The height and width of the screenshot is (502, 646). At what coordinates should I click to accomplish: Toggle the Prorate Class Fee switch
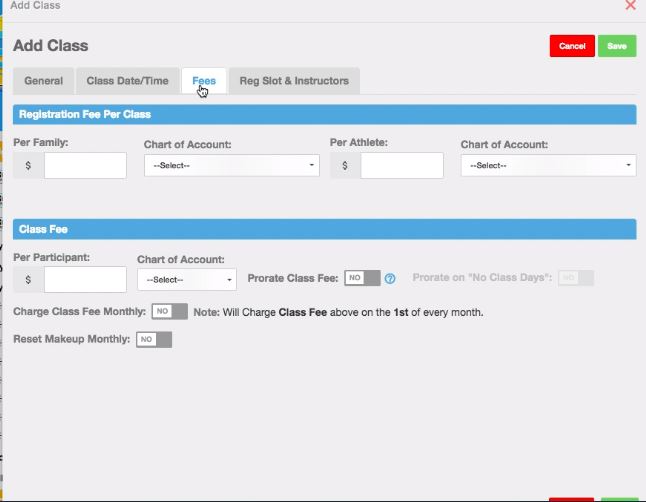[362, 278]
